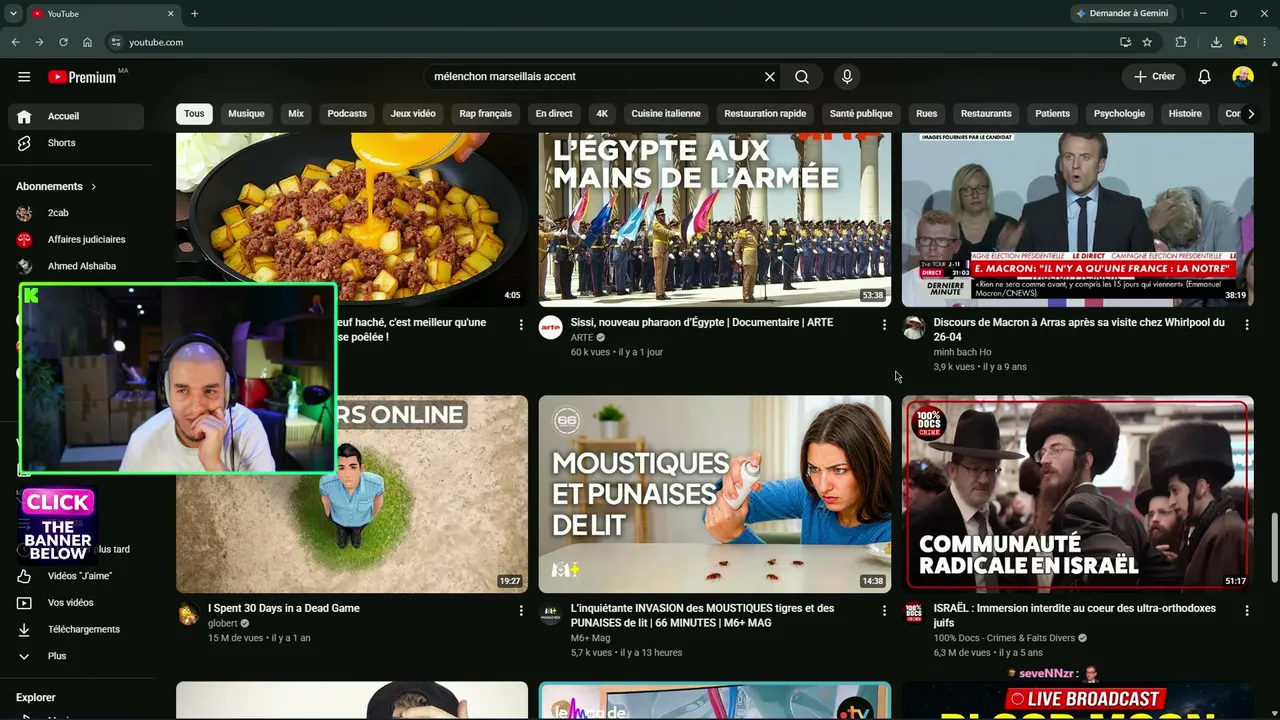
Task: Expand the Abonnements section chevron
Action: tap(94, 187)
